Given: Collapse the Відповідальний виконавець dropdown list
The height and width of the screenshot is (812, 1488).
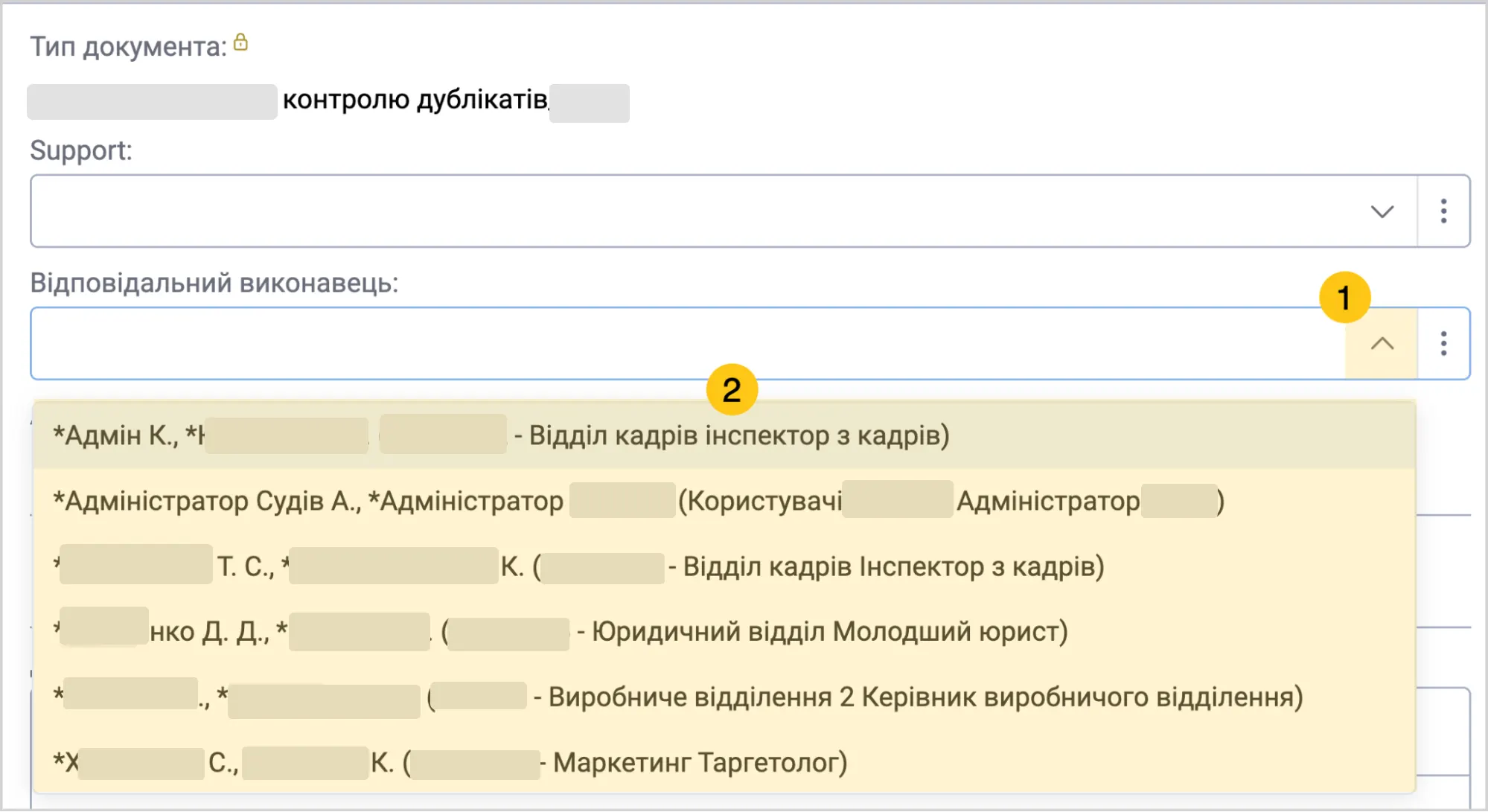Looking at the screenshot, I should pyautogui.click(x=1382, y=344).
